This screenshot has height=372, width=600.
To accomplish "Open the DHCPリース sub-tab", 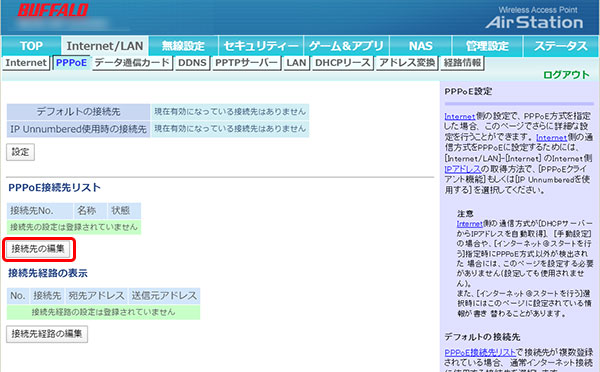I will coord(342,63).
